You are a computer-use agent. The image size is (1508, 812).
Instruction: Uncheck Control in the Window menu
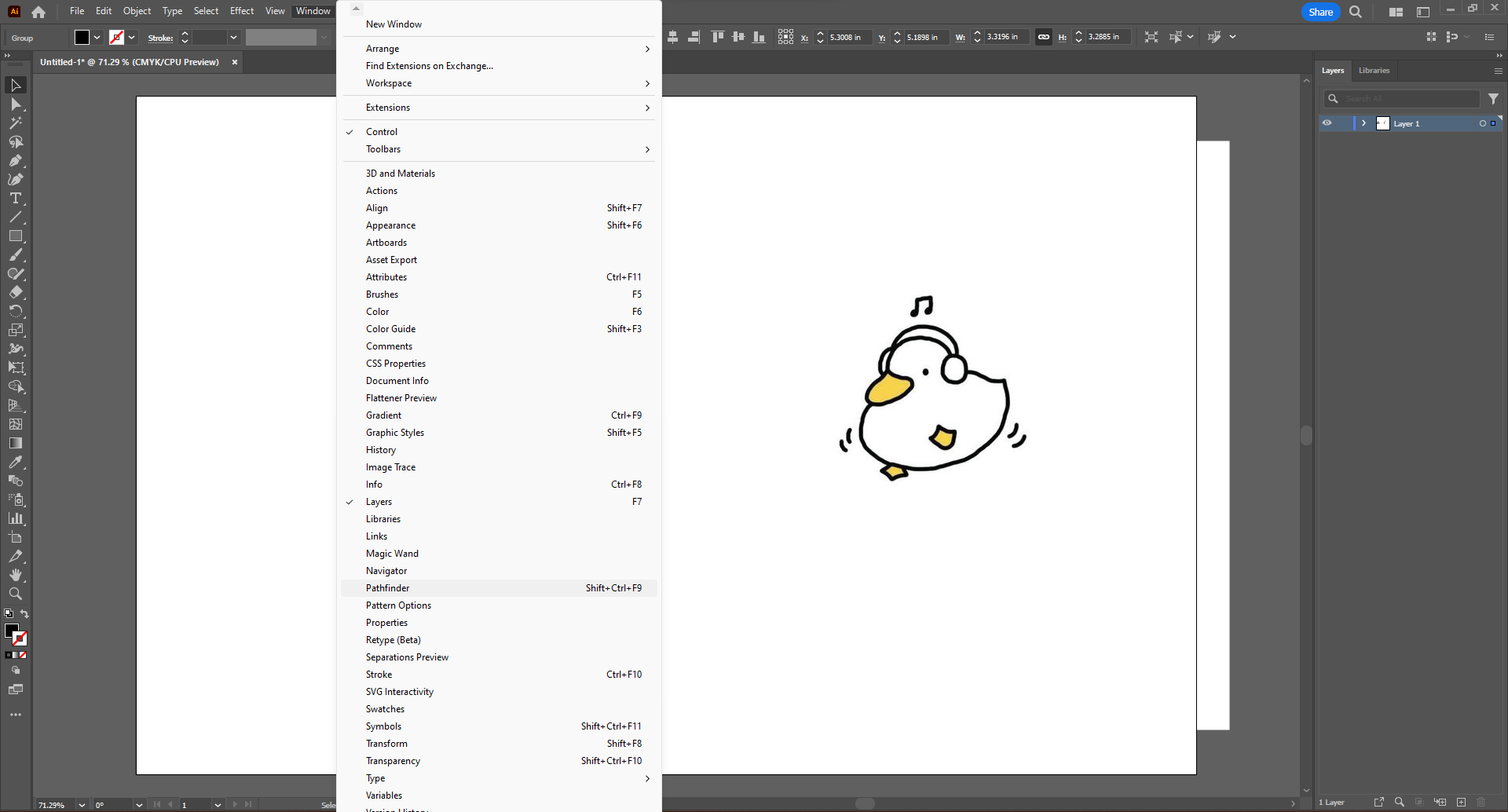click(x=382, y=131)
